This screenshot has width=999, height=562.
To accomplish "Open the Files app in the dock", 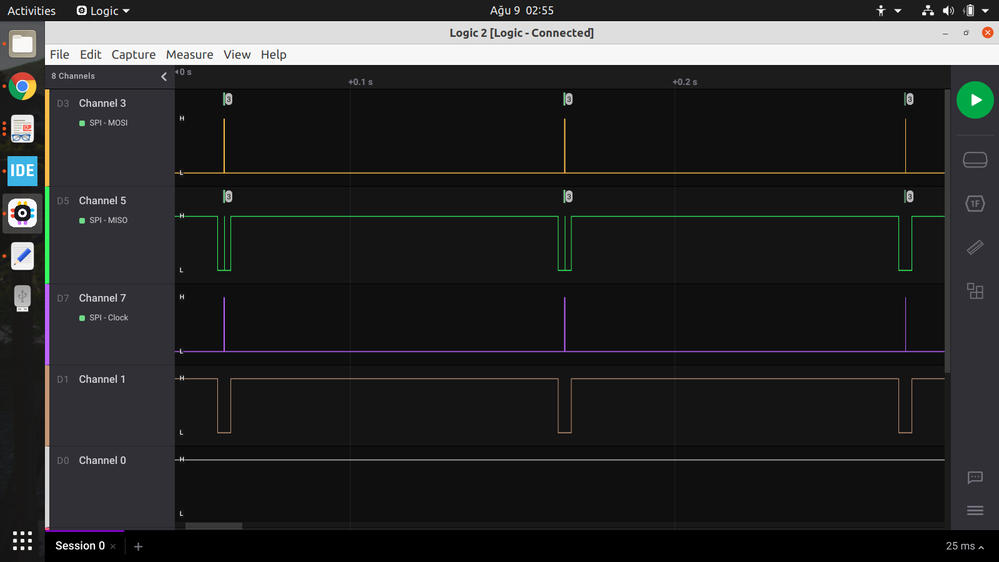I will [x=22, y=44].
